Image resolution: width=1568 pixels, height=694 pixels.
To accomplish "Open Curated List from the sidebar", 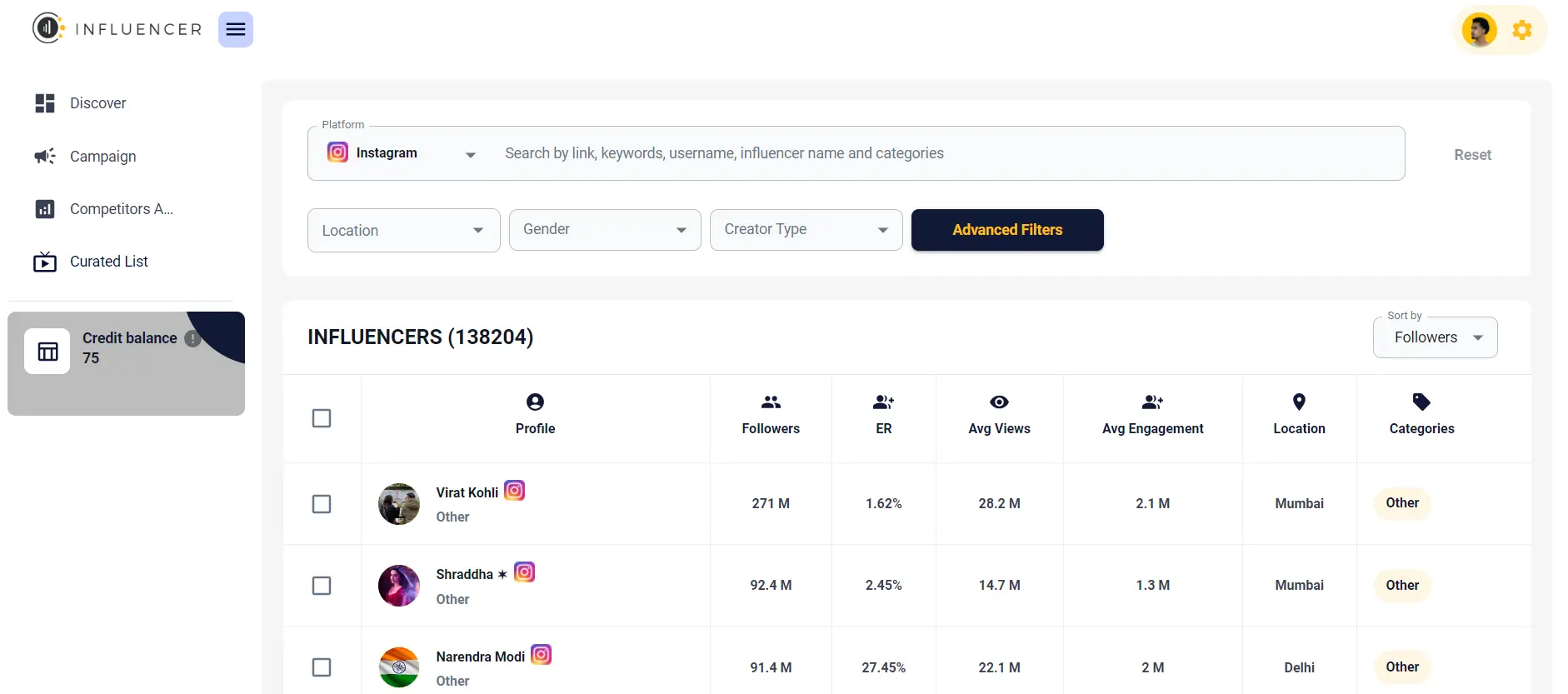I will [x=108, y=262].
